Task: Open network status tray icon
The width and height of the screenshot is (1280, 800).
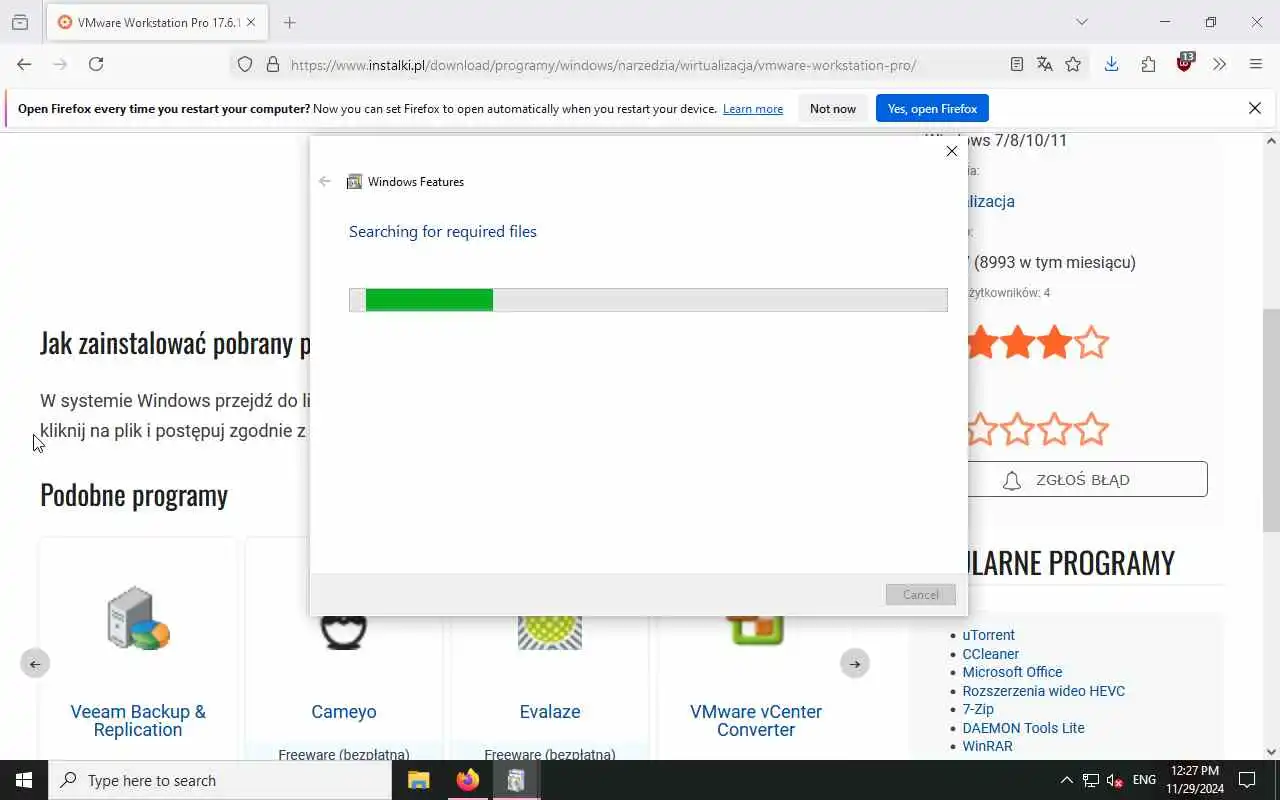Action: [x=1091, y=780]
